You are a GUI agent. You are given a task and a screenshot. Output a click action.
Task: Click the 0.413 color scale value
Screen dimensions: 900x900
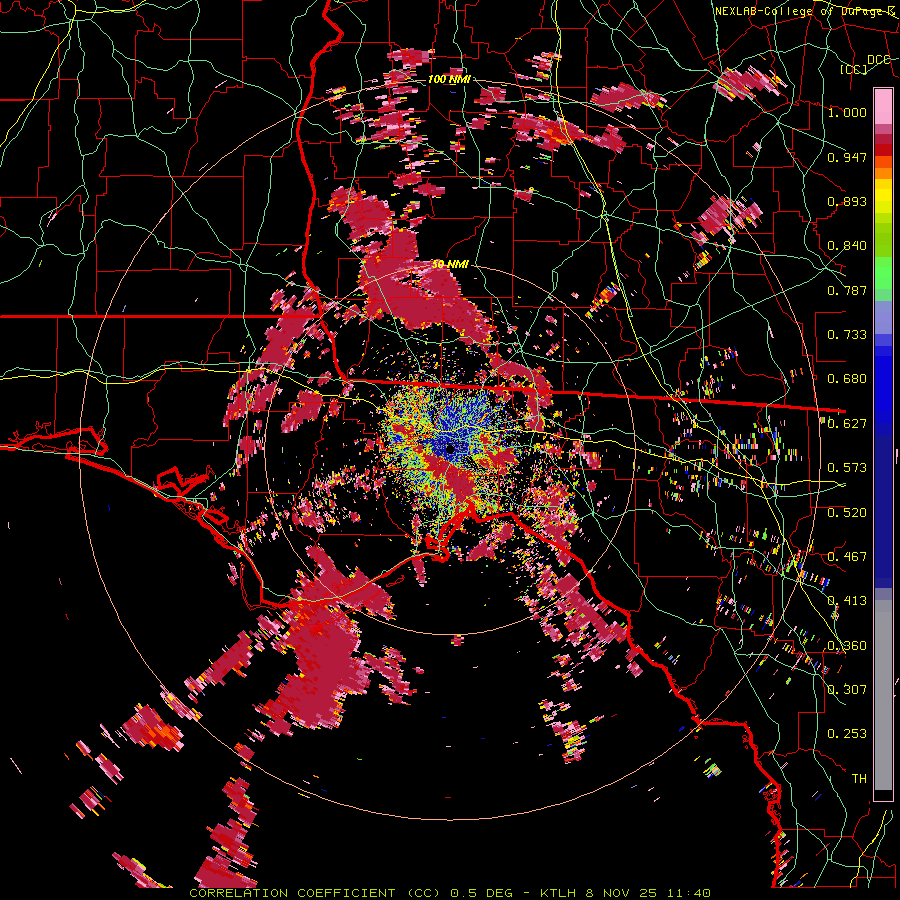tap(847, 601)
